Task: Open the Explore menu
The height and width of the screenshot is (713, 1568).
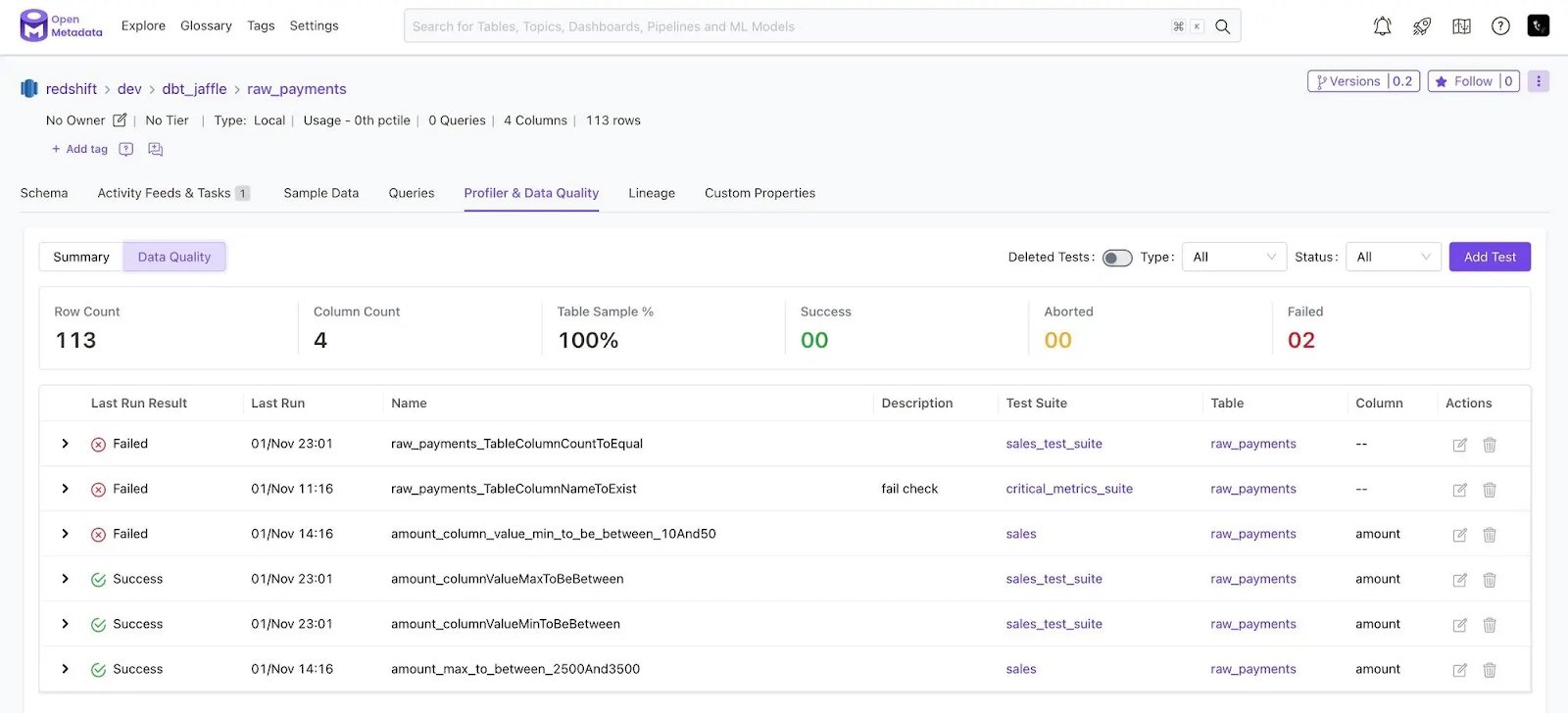Action: click(x=143, y=25)
